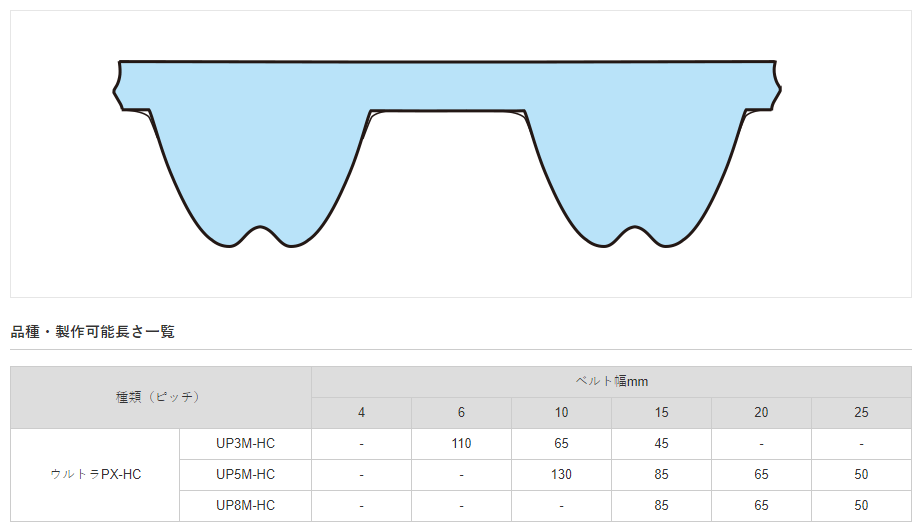Click the width 4 column header
This screenshot has height=524, width=919.
click(x=361, y=413)
